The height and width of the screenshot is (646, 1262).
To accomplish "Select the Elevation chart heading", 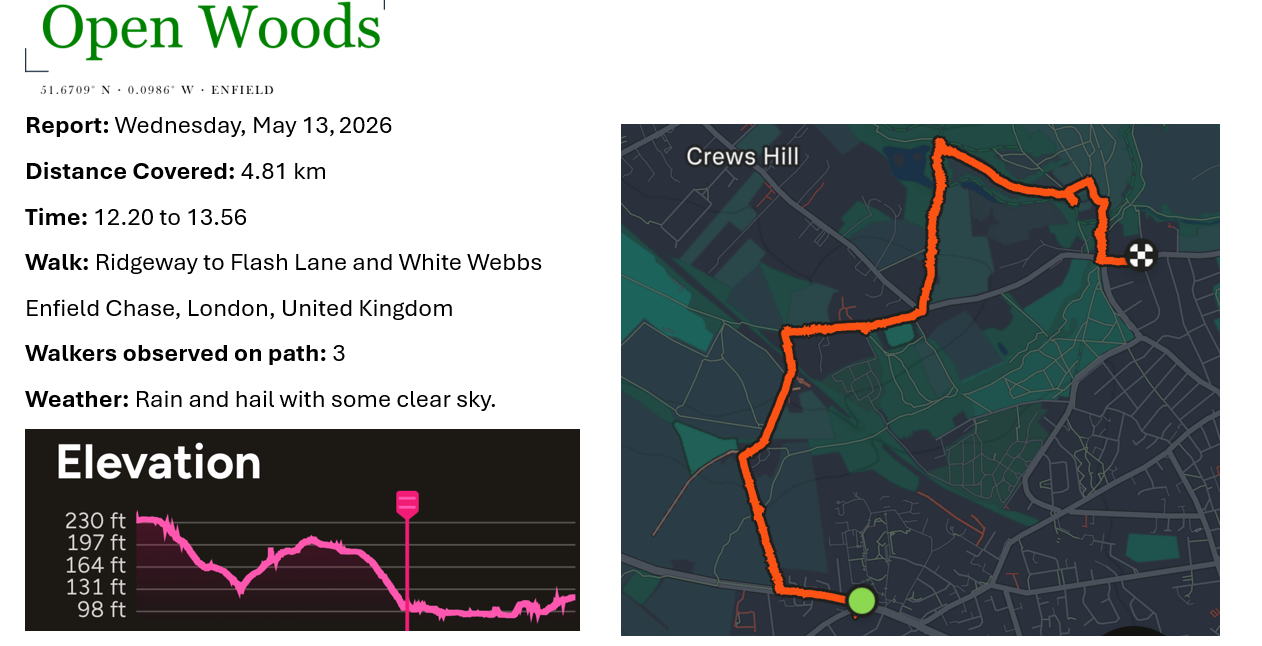I will pos(158,463).
